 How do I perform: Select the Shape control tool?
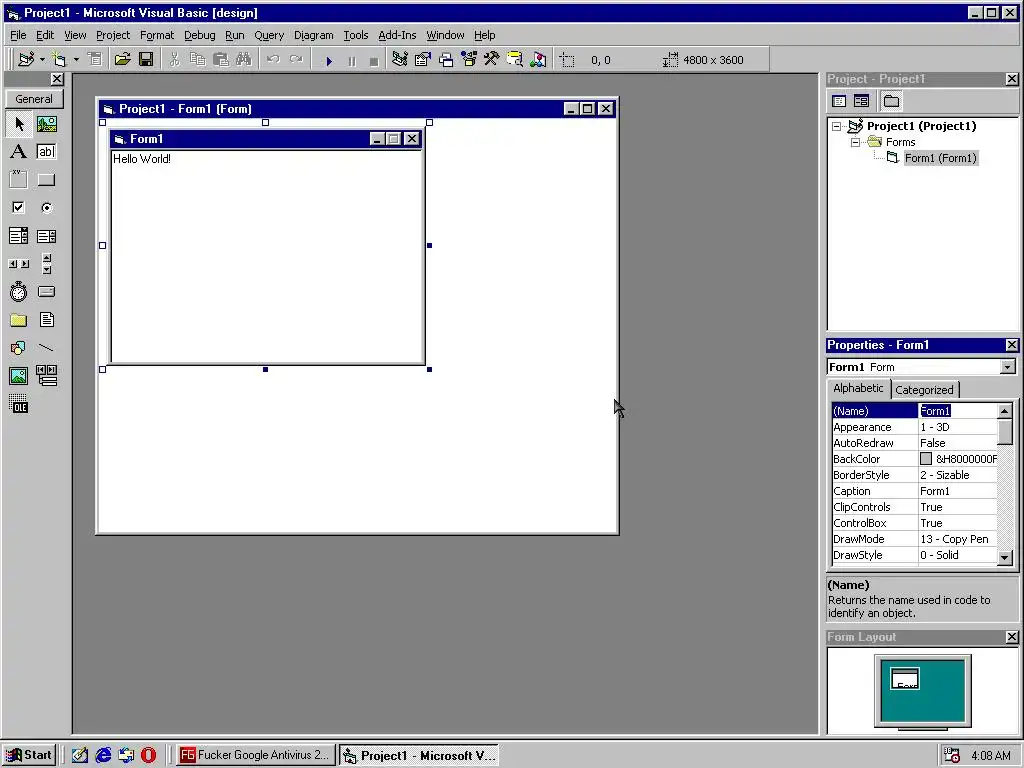coord(19,347)
